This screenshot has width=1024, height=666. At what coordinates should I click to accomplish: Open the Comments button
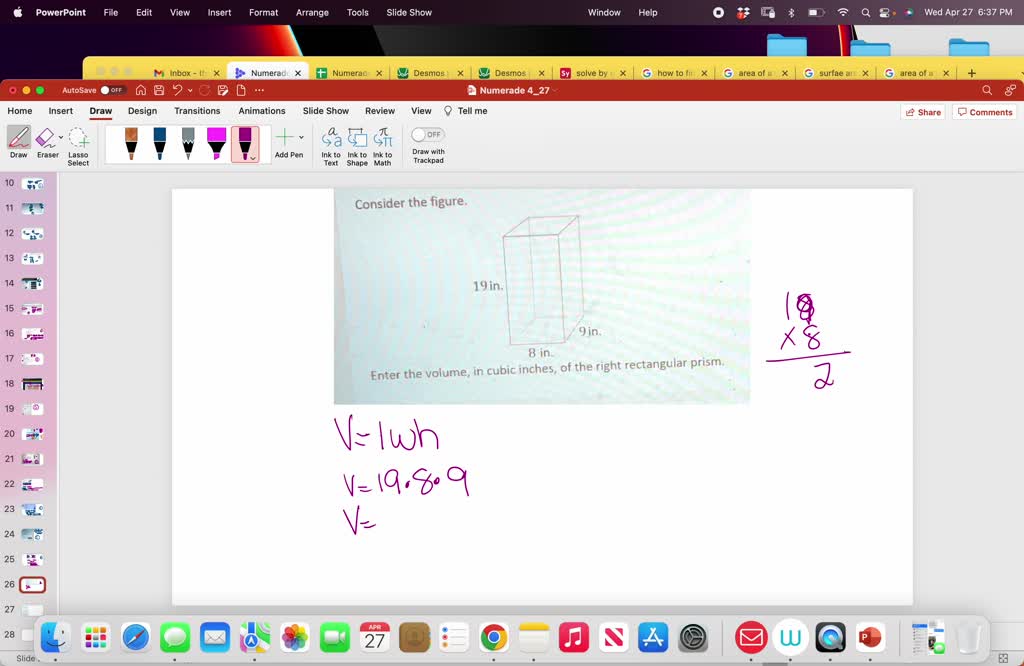(x=985, y=112)
